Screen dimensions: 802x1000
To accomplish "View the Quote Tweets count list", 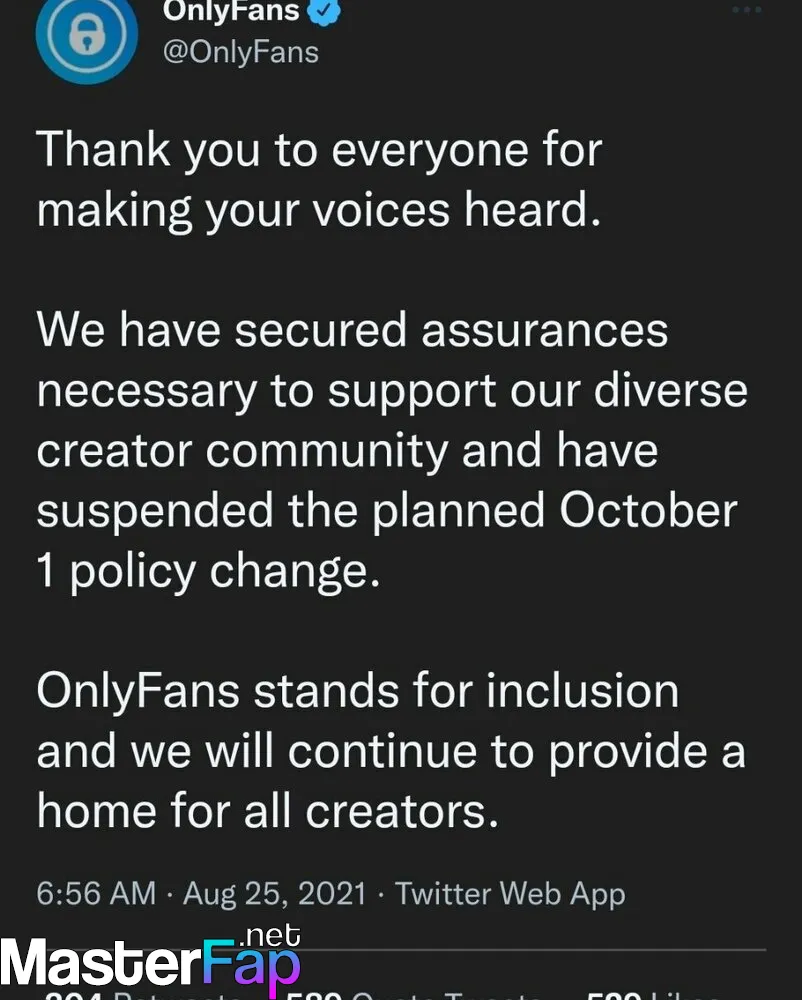I will [x=414, y=996].
